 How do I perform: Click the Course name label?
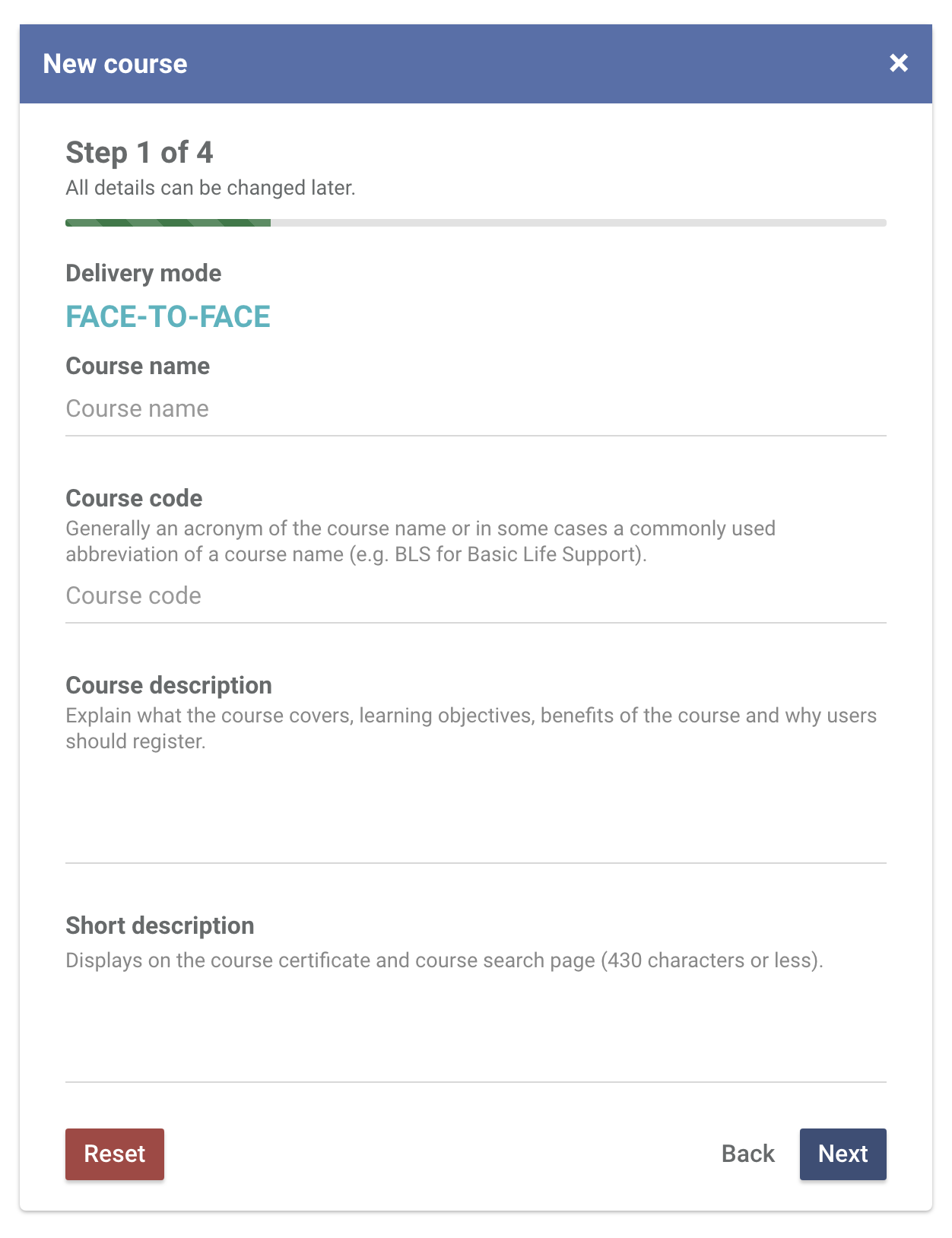[138, 366]
